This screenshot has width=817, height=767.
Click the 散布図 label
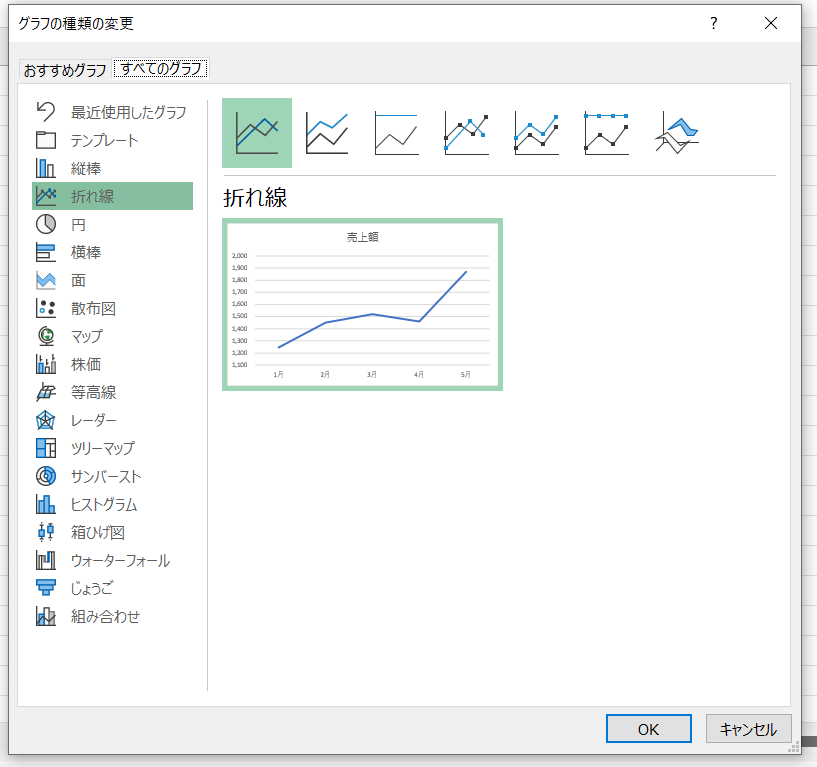pos(93,308)
